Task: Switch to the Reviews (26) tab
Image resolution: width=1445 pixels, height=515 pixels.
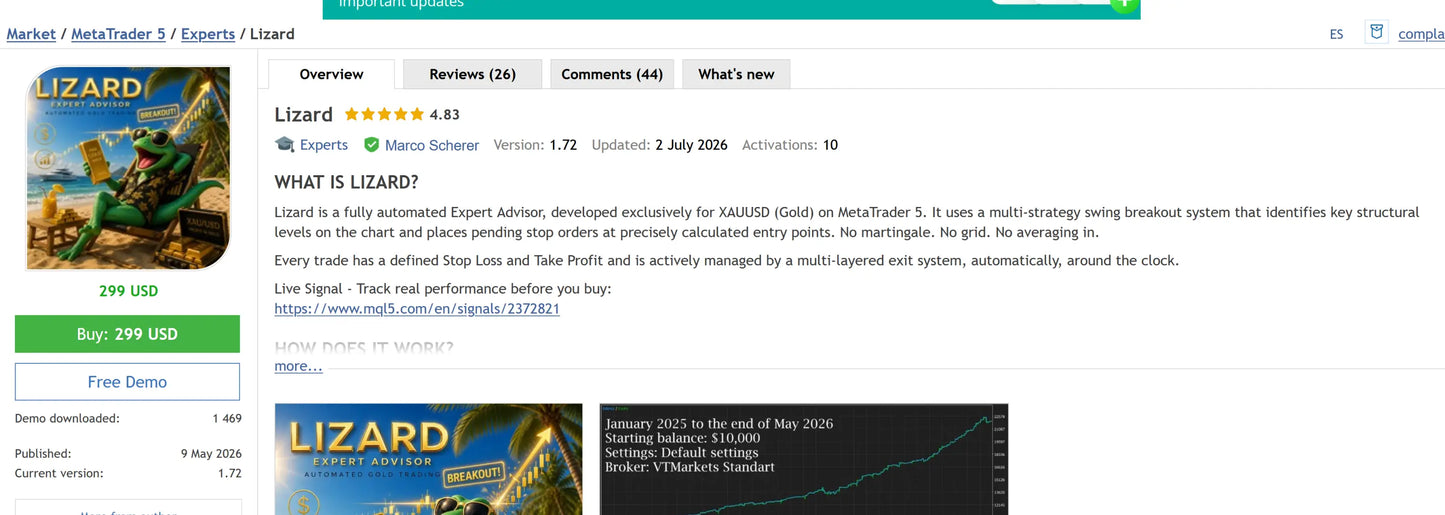Action: pos(472,74)
